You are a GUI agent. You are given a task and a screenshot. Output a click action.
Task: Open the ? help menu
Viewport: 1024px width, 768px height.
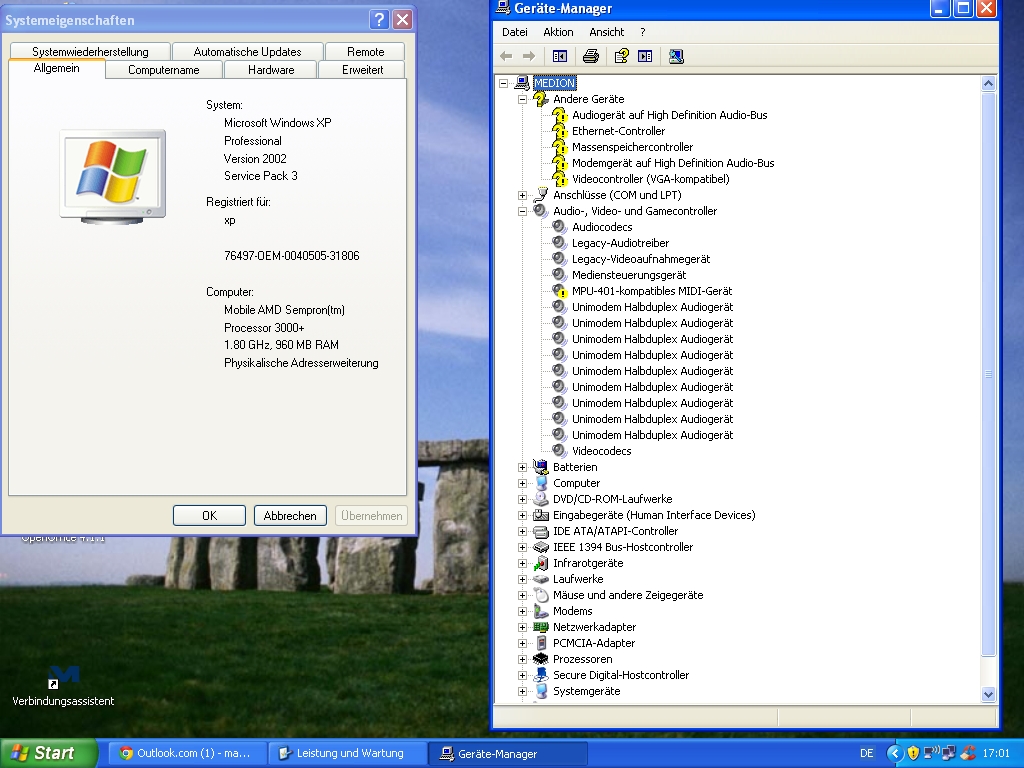click(643, 32)
